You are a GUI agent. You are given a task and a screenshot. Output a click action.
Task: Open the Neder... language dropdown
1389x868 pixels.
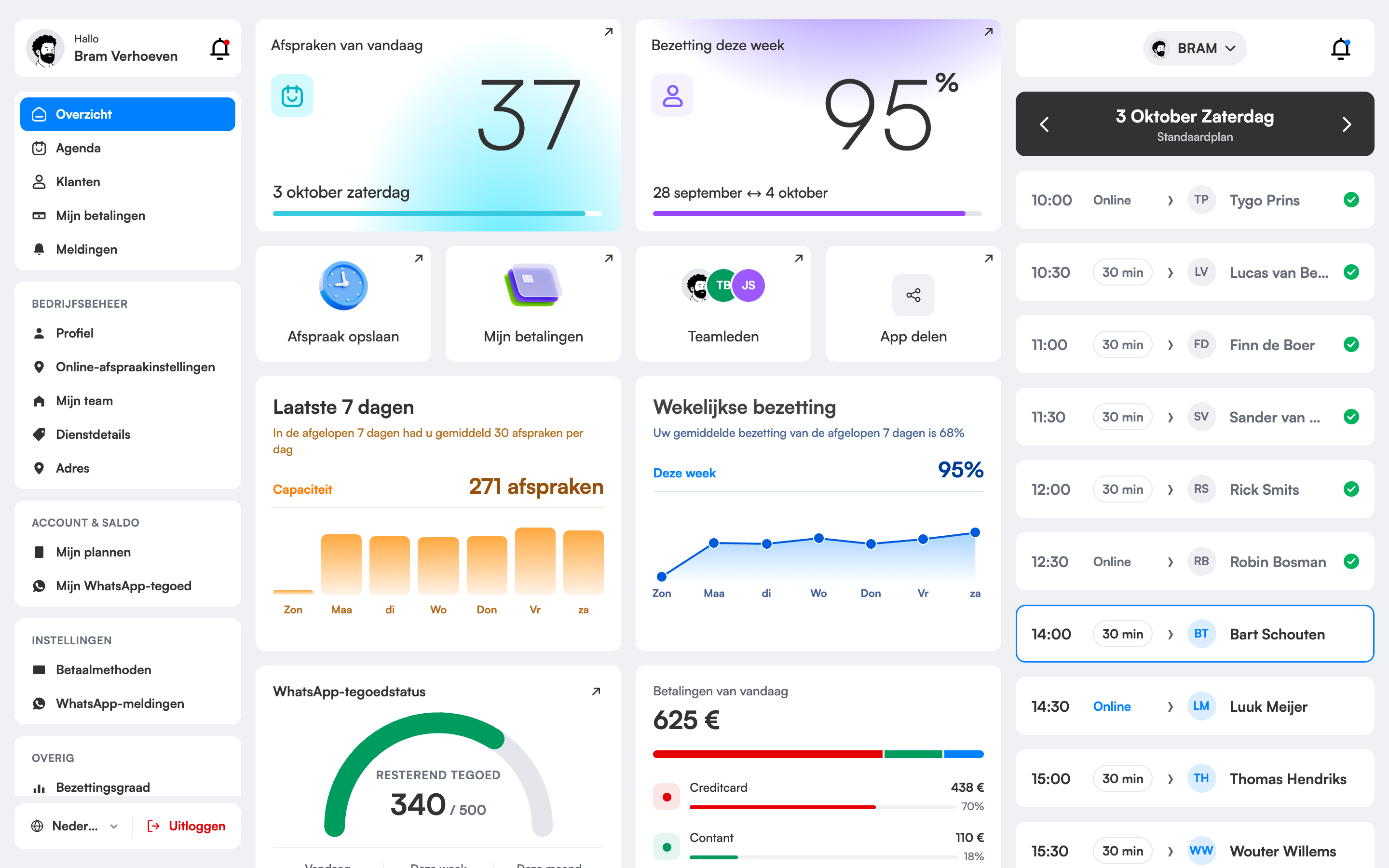pyautogui.click(x=75, y=826)
